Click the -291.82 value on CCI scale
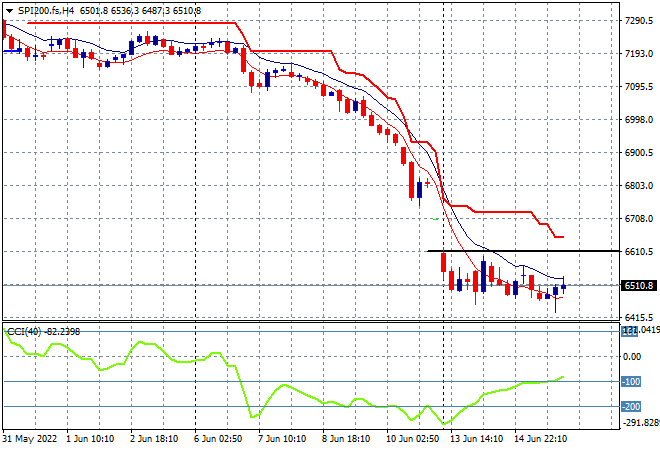The width and height of the screenshot is (660, 450). pyautogui.click(x=641, y=422)
